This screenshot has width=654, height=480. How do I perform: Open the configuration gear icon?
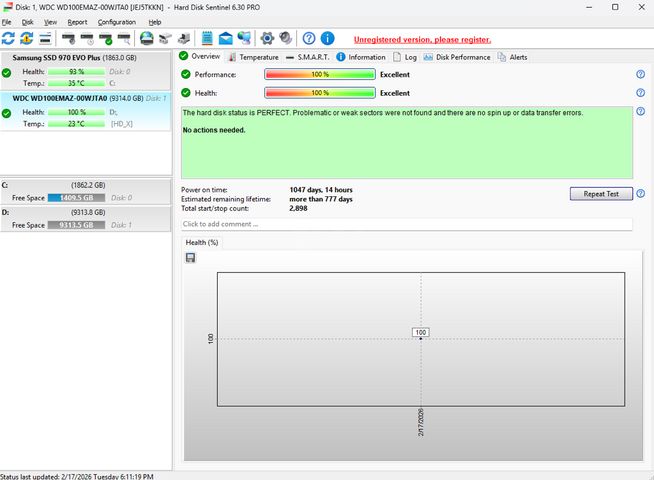tap(267, 38)
